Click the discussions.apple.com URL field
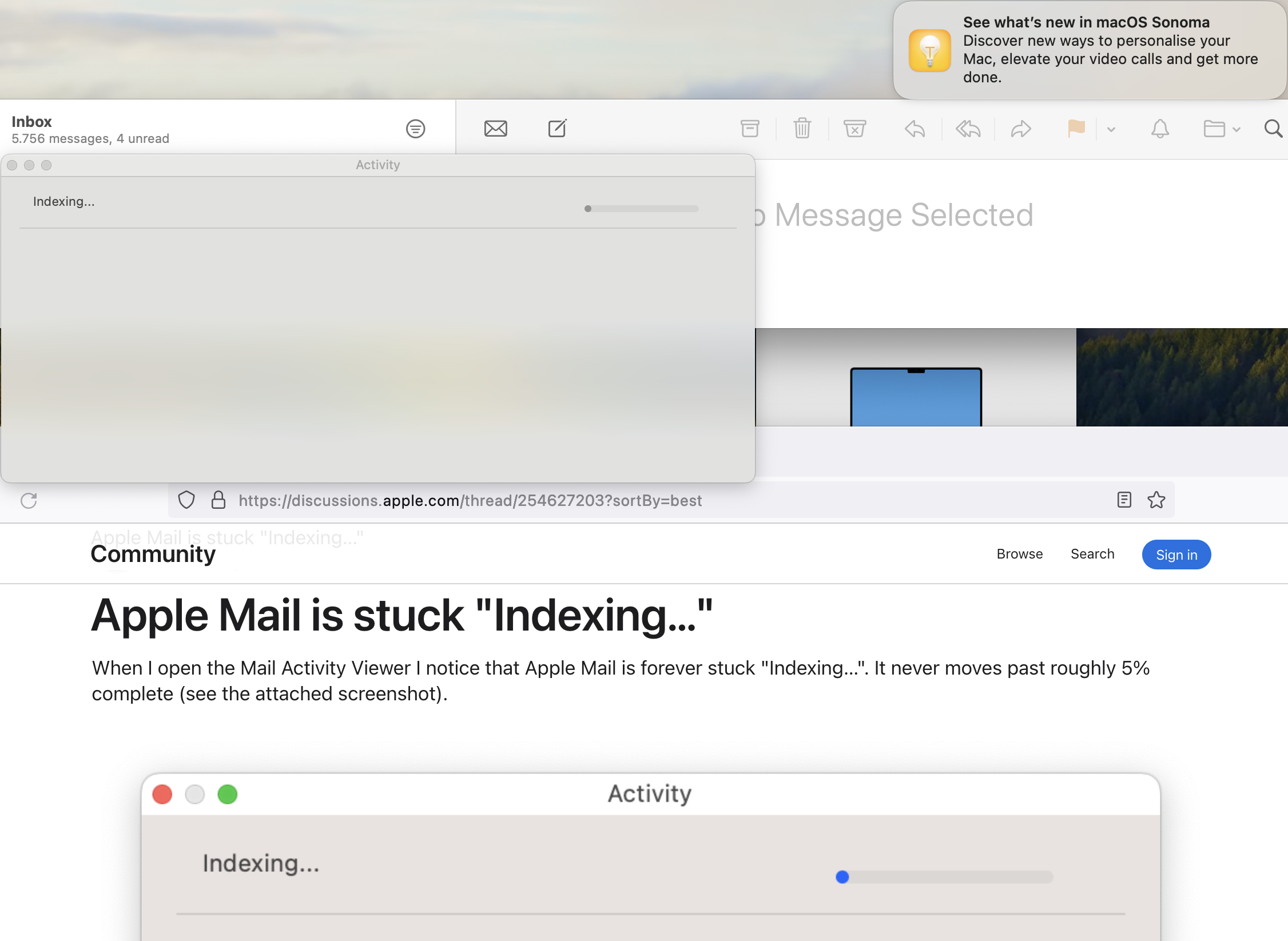Image resolution: width=1288 pixels, height=941 pixels. (x=470, y=501)
